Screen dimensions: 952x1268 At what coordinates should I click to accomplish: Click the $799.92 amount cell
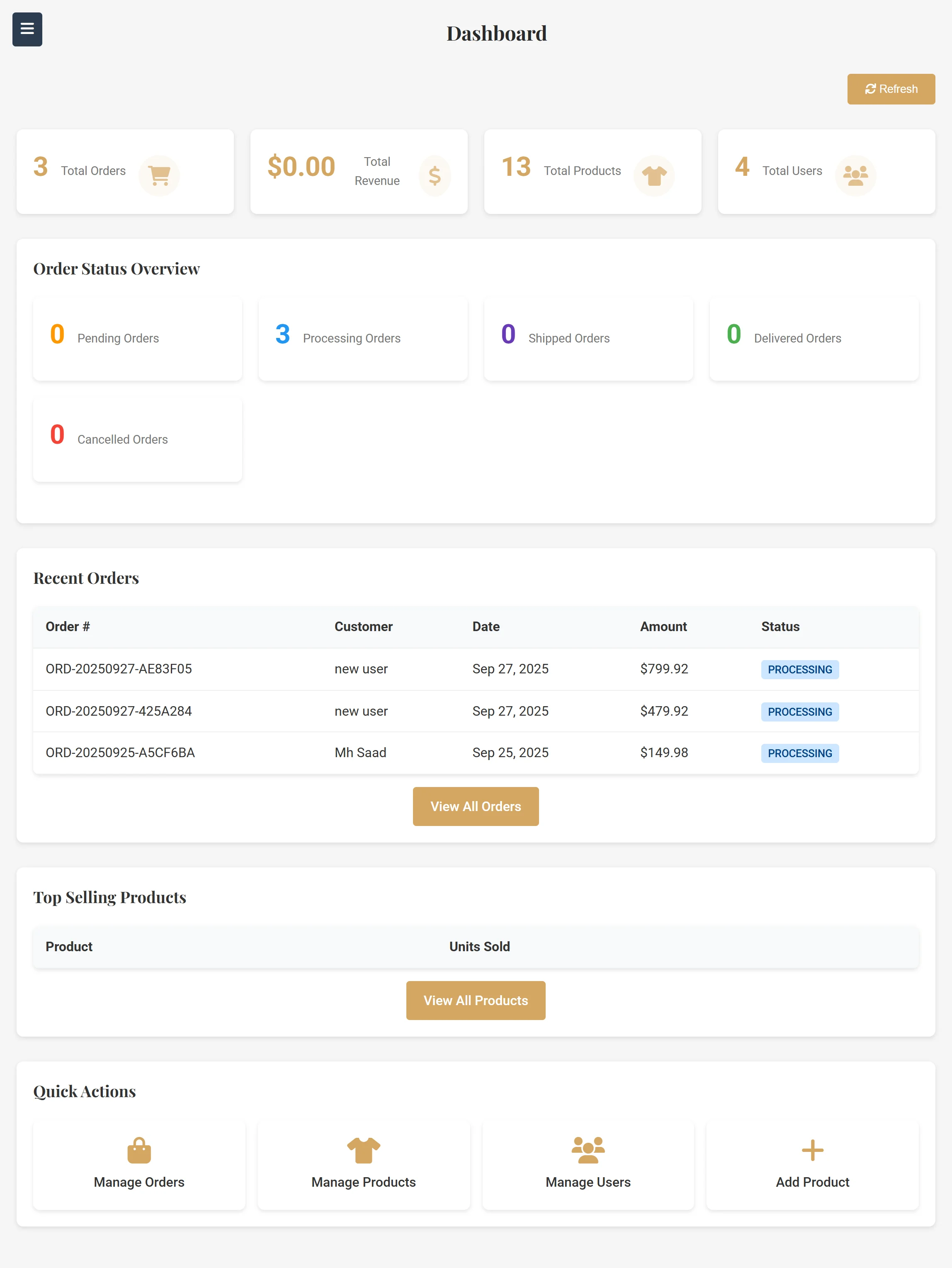pos(664,669)
